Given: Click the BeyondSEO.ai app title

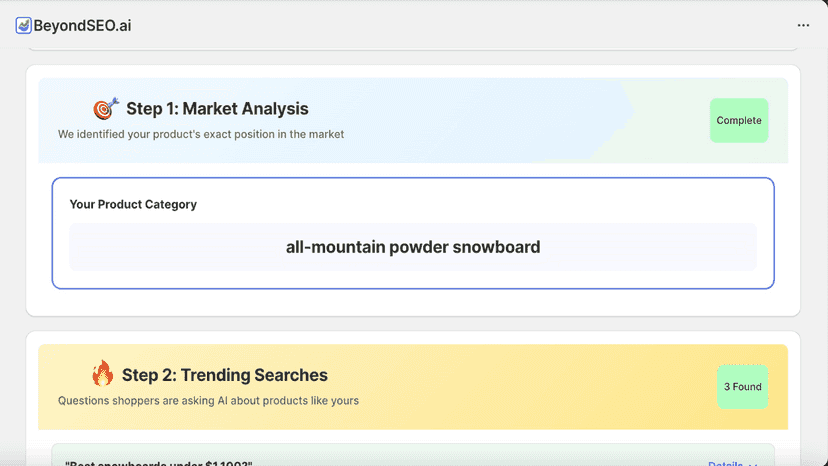Looking at the screenshot, I should (x=82, y=25).
